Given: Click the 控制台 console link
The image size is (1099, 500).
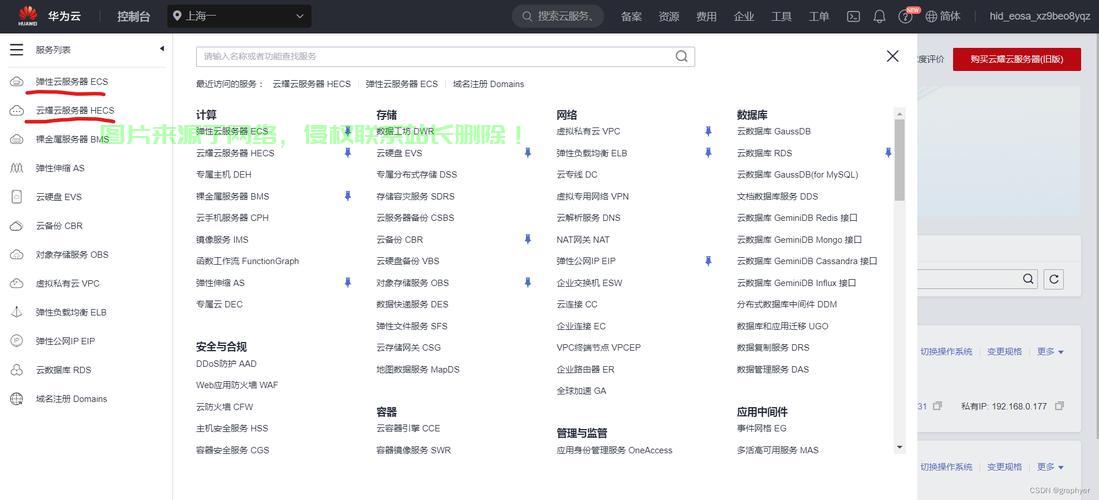Looking at the screenshot, I should pos(134,16).
